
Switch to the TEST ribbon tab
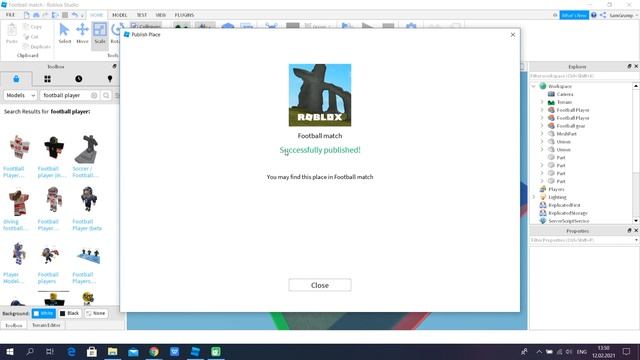click(142, 15)
